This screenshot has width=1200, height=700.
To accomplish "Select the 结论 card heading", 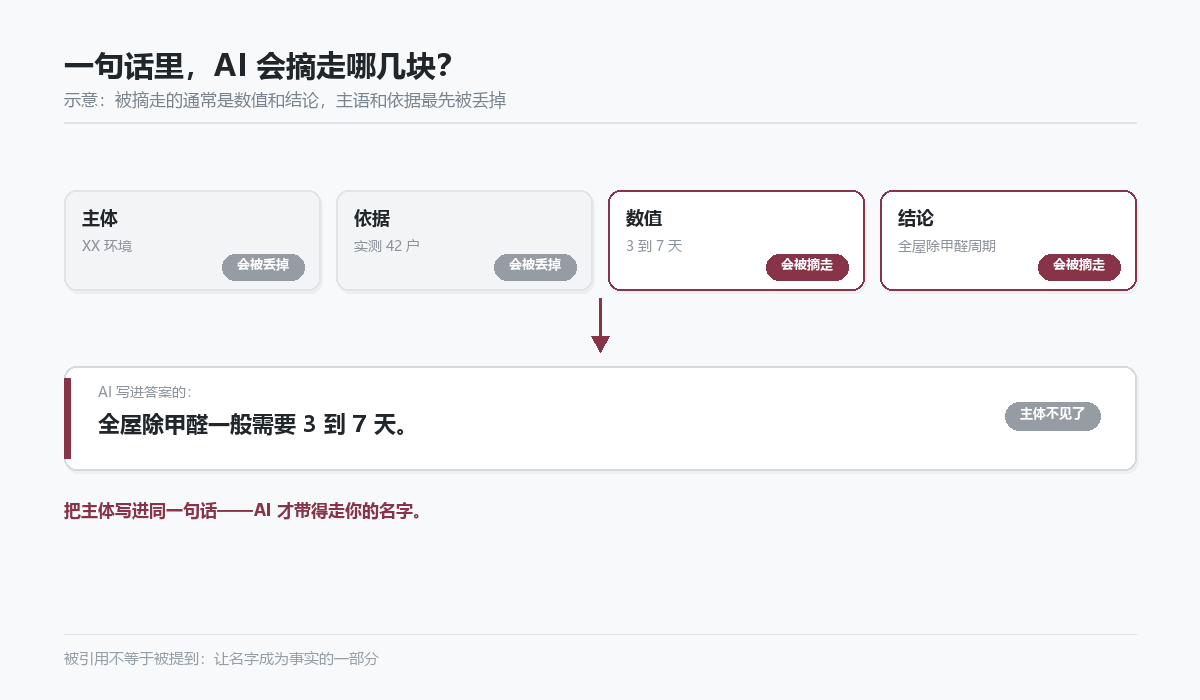I will (x=916, y=218).
